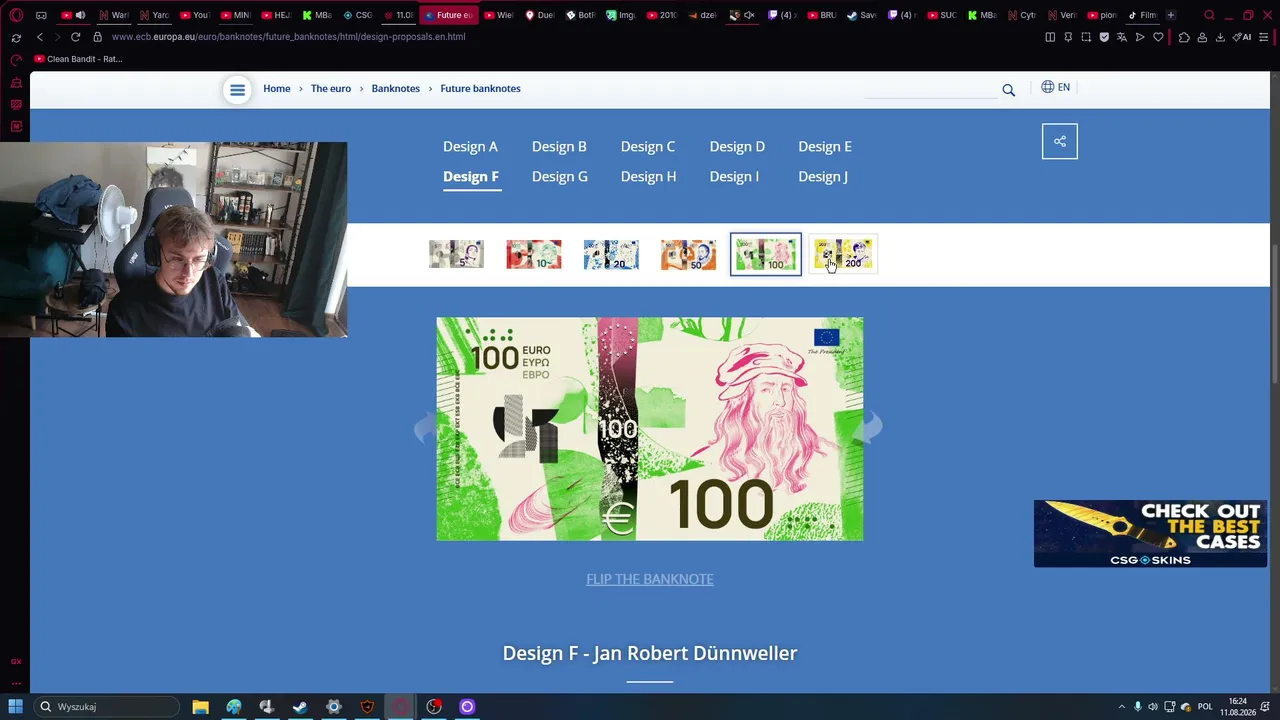Pin this page with the pinboard icon
1280x720 pixels.
[1068, 37]
